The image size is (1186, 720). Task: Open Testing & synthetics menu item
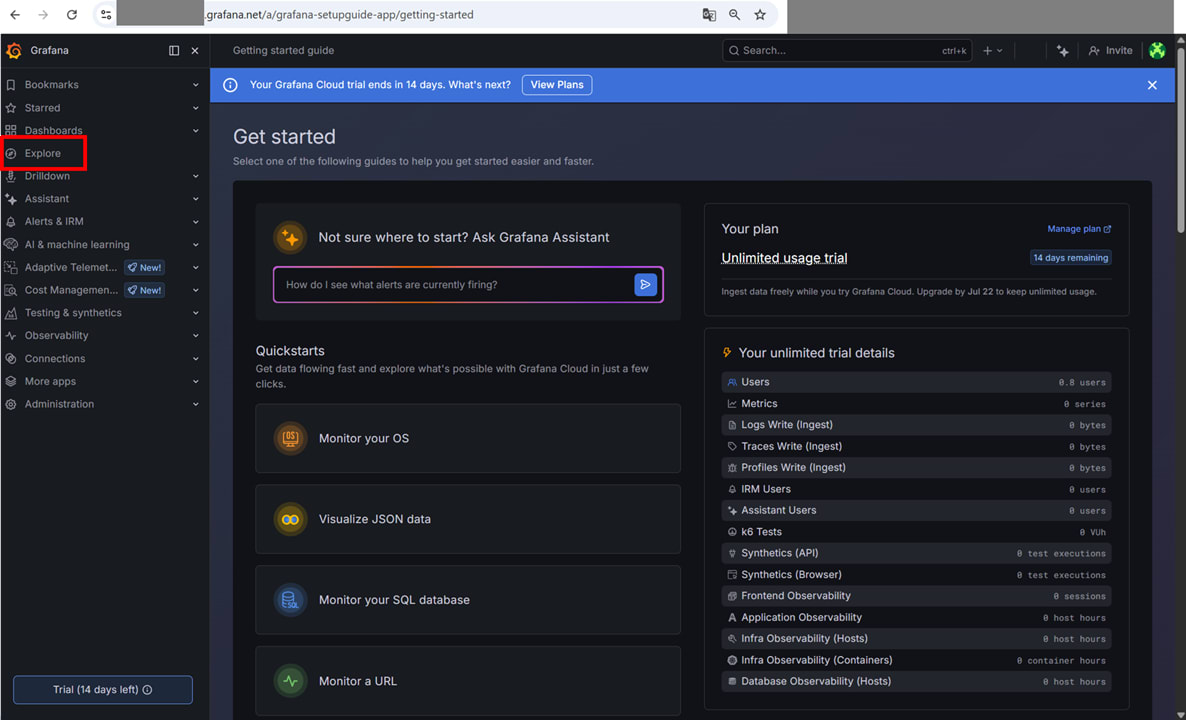pyautogui.click(x=73, y=312)
